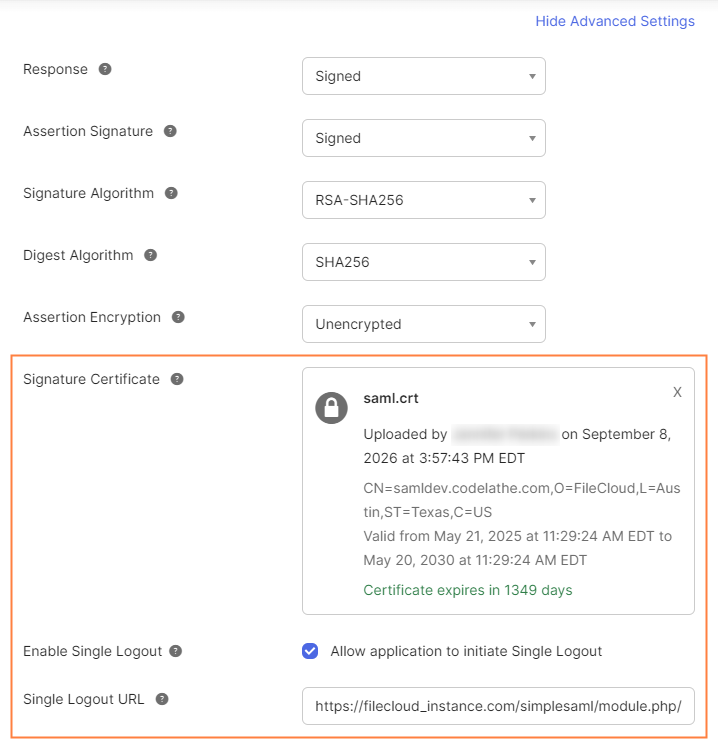Click the Signature Algorithm label
Viewport: 718px width, 749px height.
(88, 193)
